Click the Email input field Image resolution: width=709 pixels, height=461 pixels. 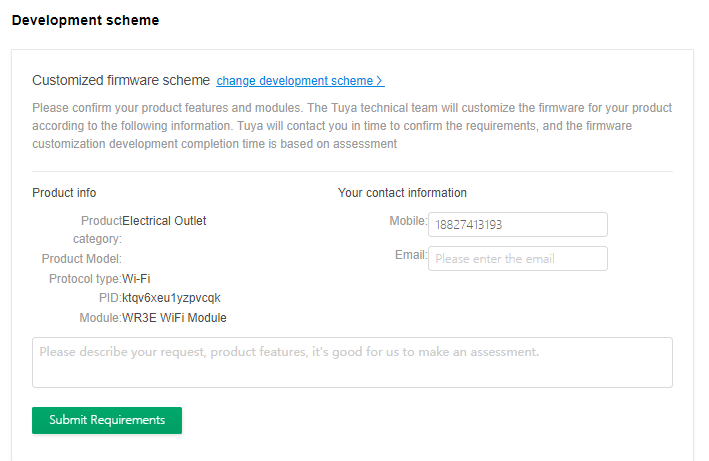click(x=517, y=259)
